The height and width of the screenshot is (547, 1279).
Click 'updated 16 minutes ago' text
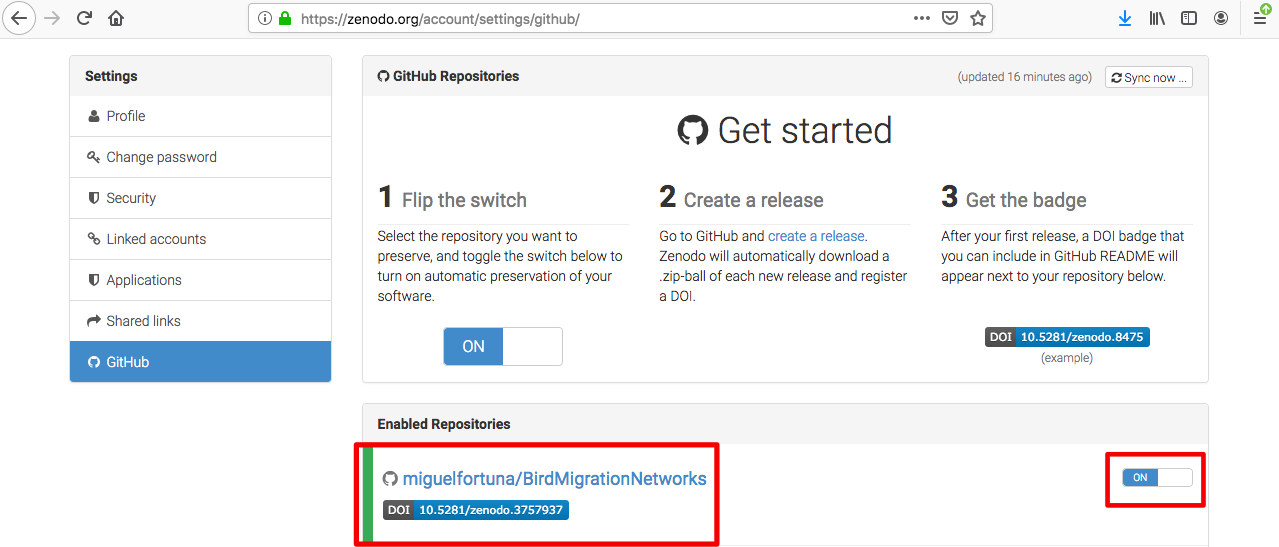(x=1025, y=77)
